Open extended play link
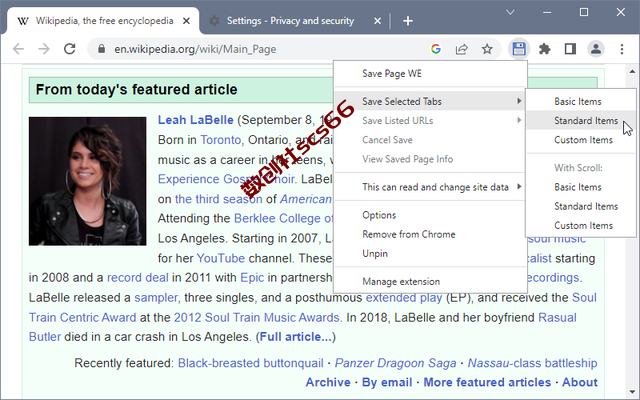Screen dimensions: 640x400 [x=404, y=298]
